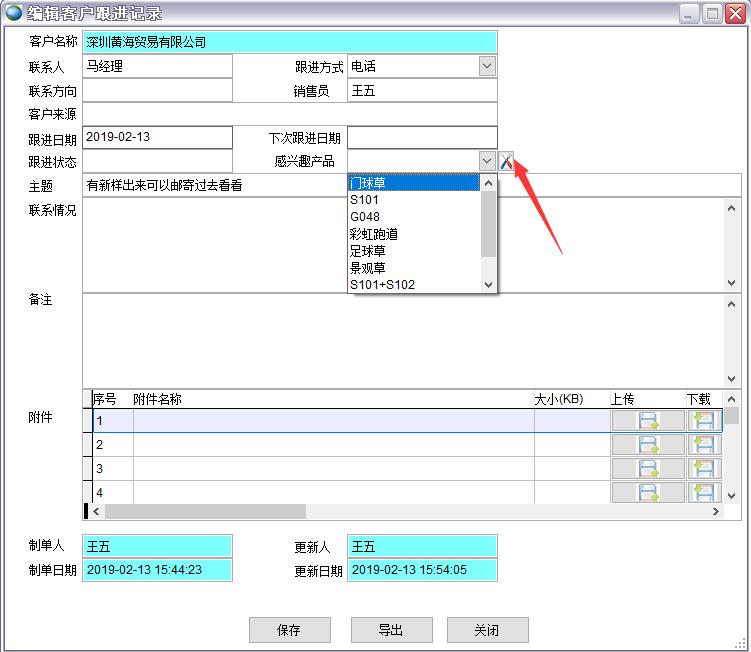Click 备注 box scroll up arrow
This screenshot has width=751, height=652.
(731, 305)
